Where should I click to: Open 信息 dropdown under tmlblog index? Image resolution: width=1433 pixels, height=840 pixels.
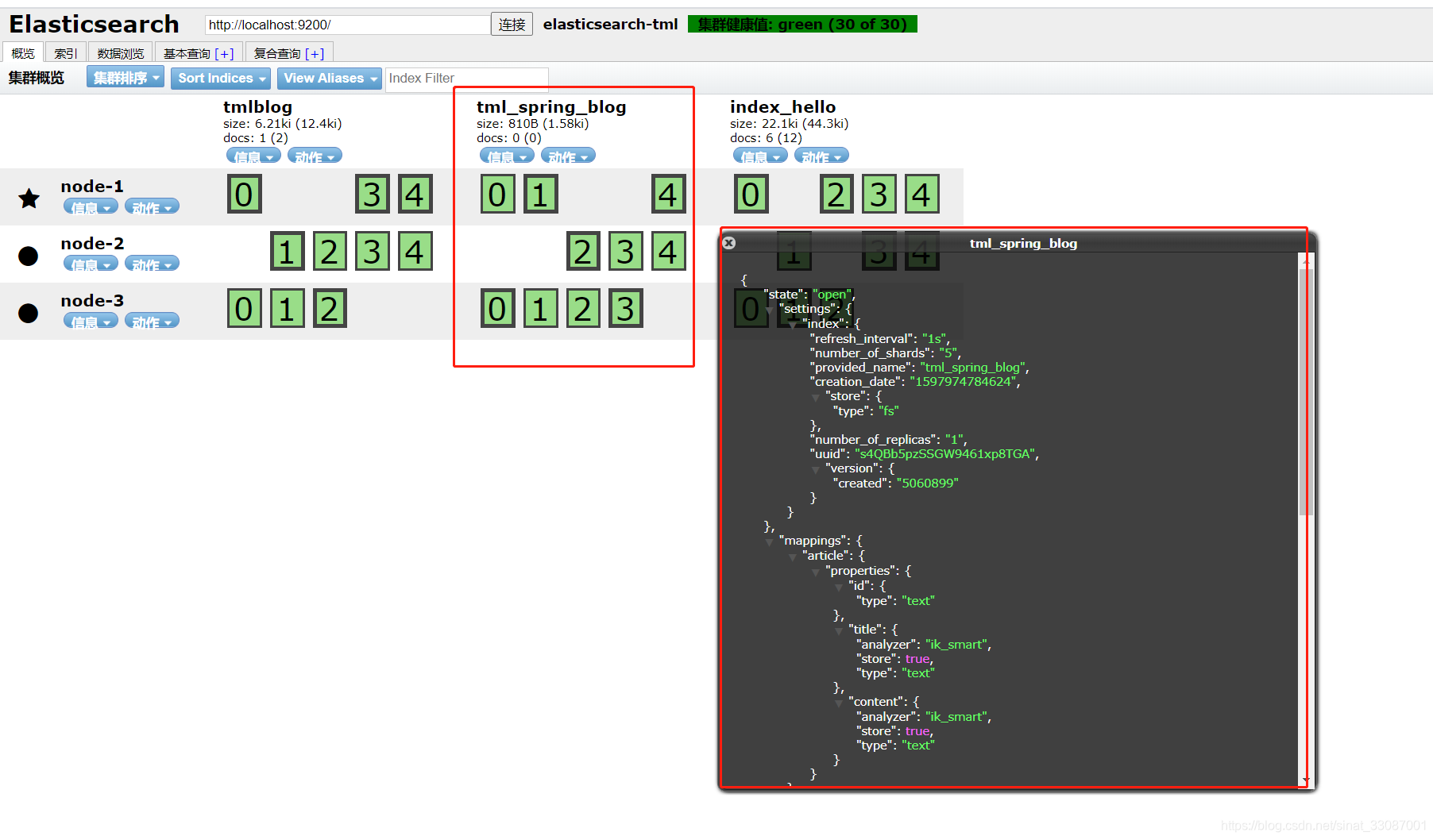click(x=253, y=156)
